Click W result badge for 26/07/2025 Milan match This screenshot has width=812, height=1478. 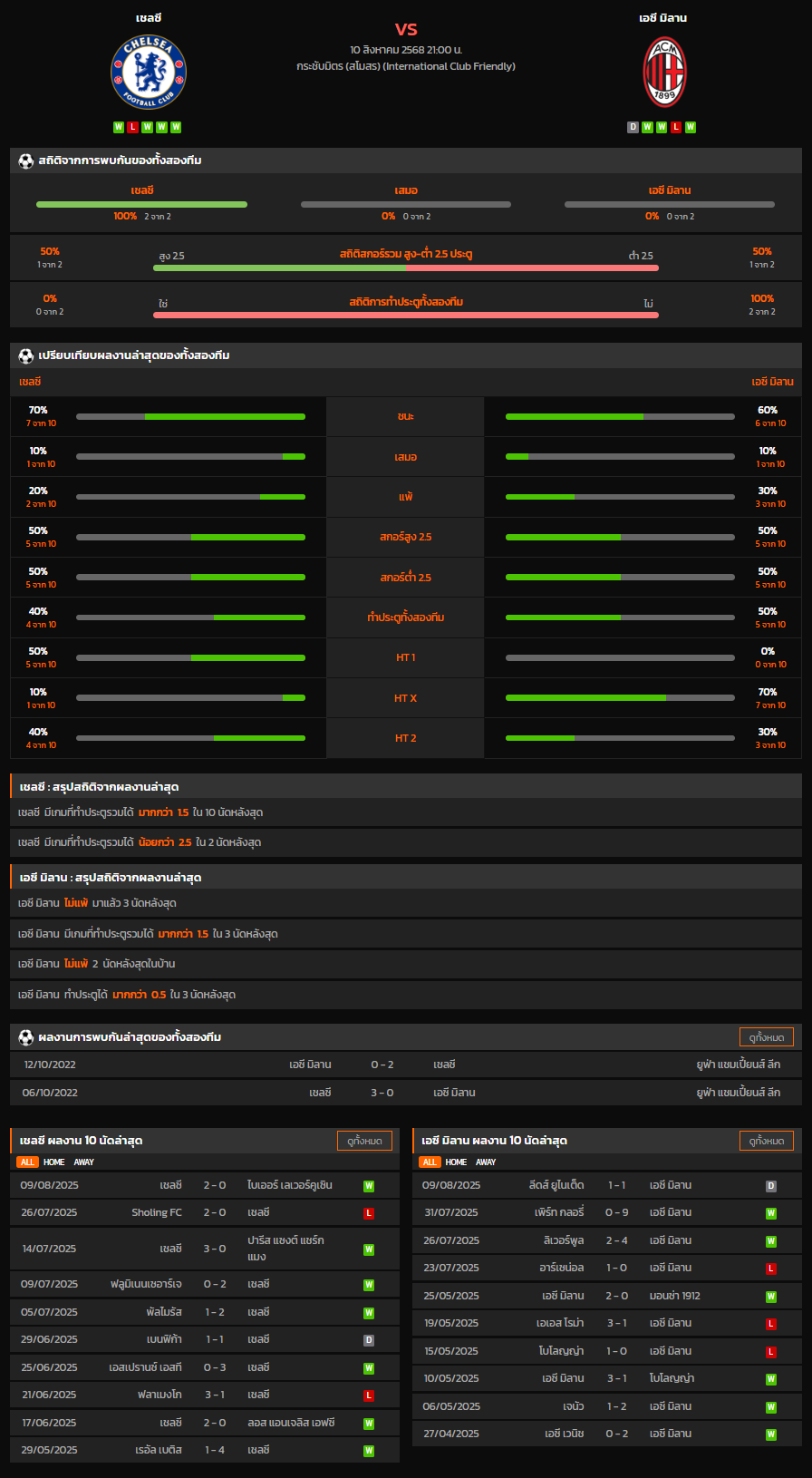pos(771,1241)
